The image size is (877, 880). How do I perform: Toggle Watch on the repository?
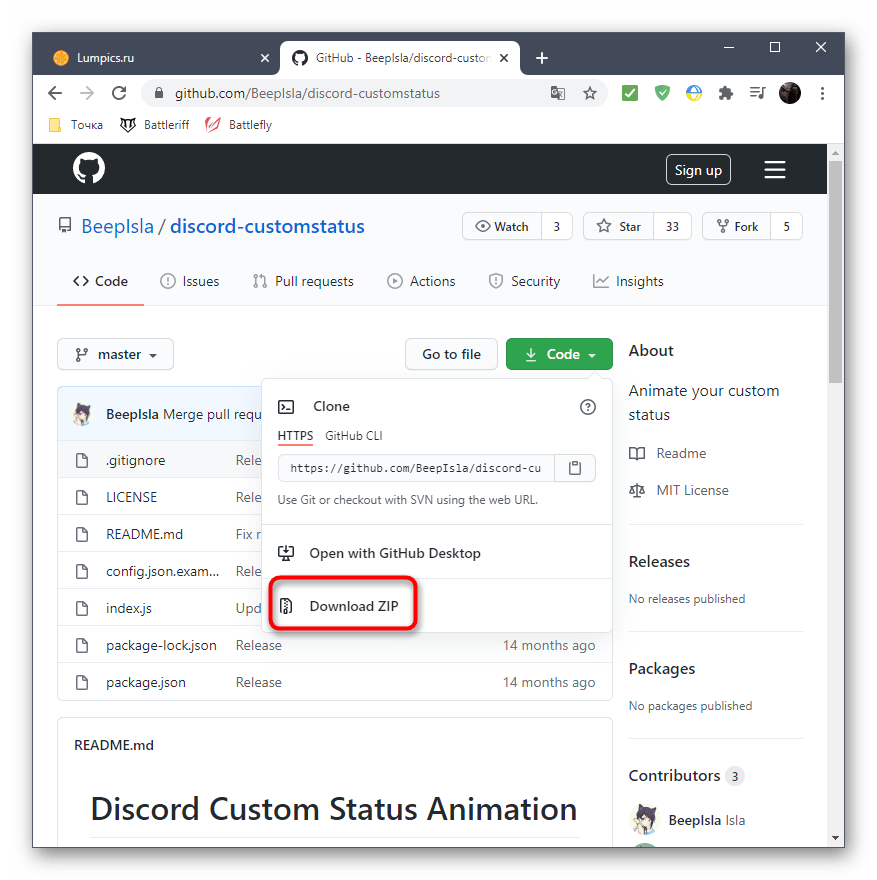502,226
